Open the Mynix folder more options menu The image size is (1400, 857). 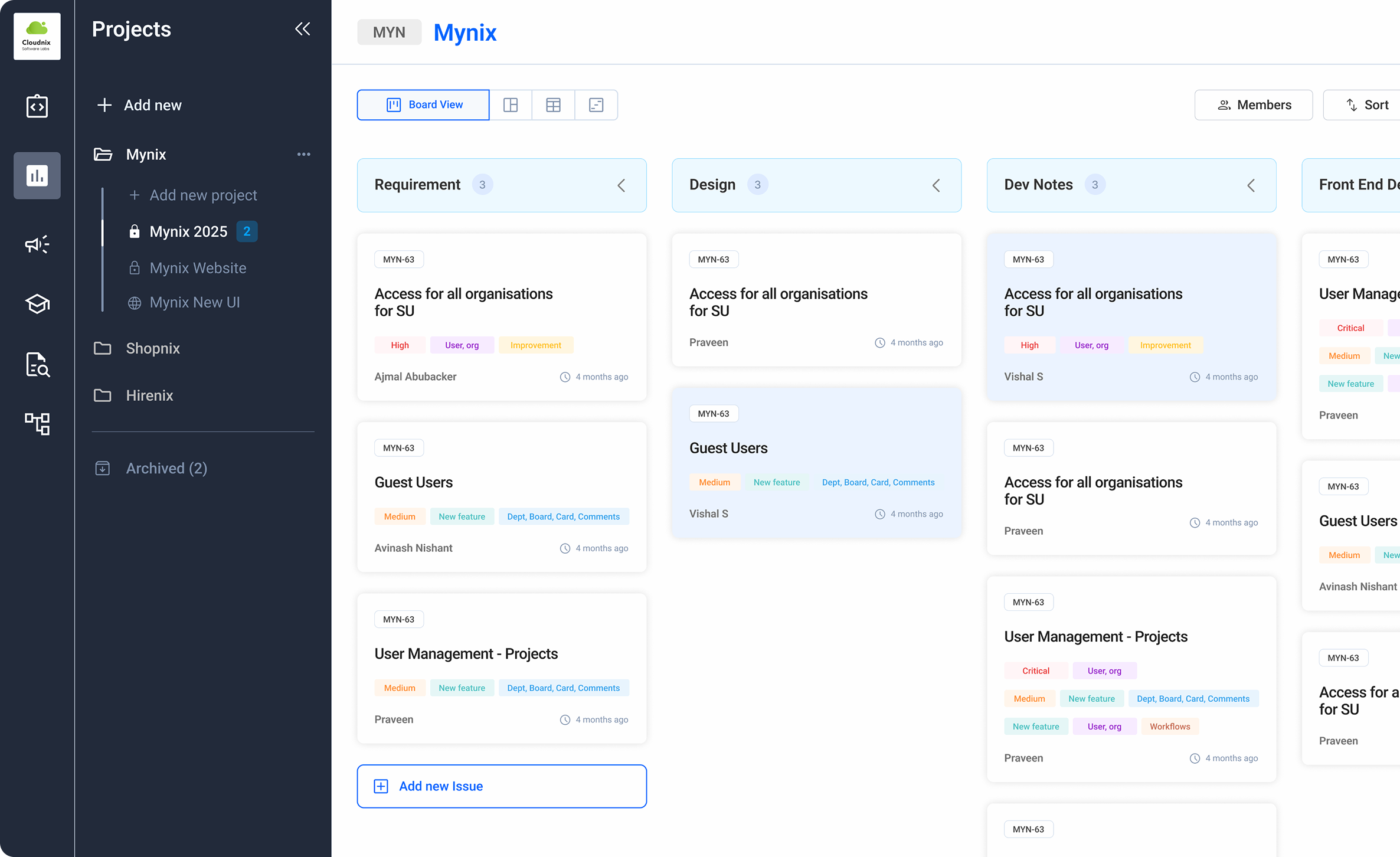tap(303, 154)
